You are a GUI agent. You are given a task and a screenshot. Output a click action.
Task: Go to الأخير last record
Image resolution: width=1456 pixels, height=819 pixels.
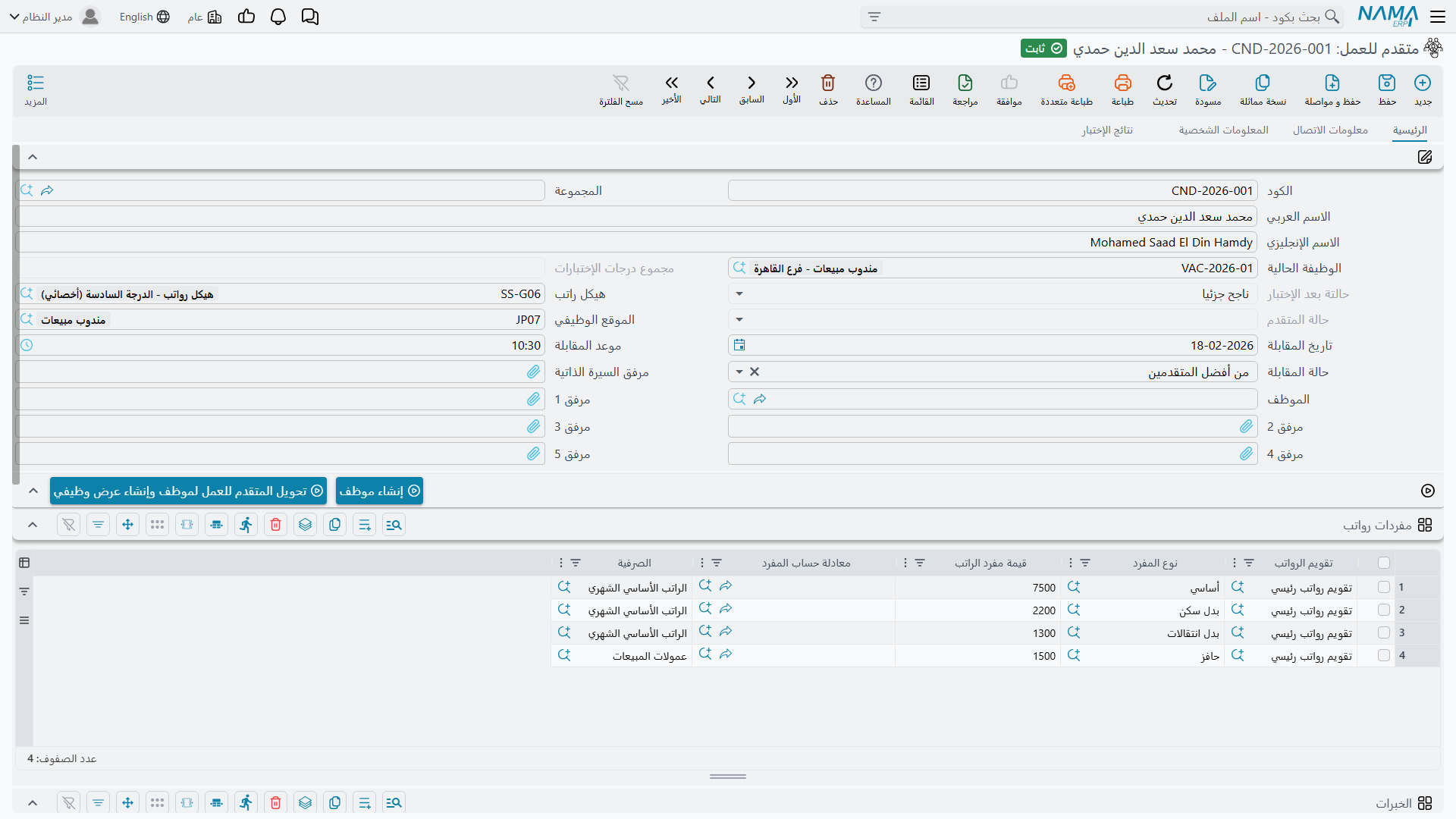(x=671, y=83)
